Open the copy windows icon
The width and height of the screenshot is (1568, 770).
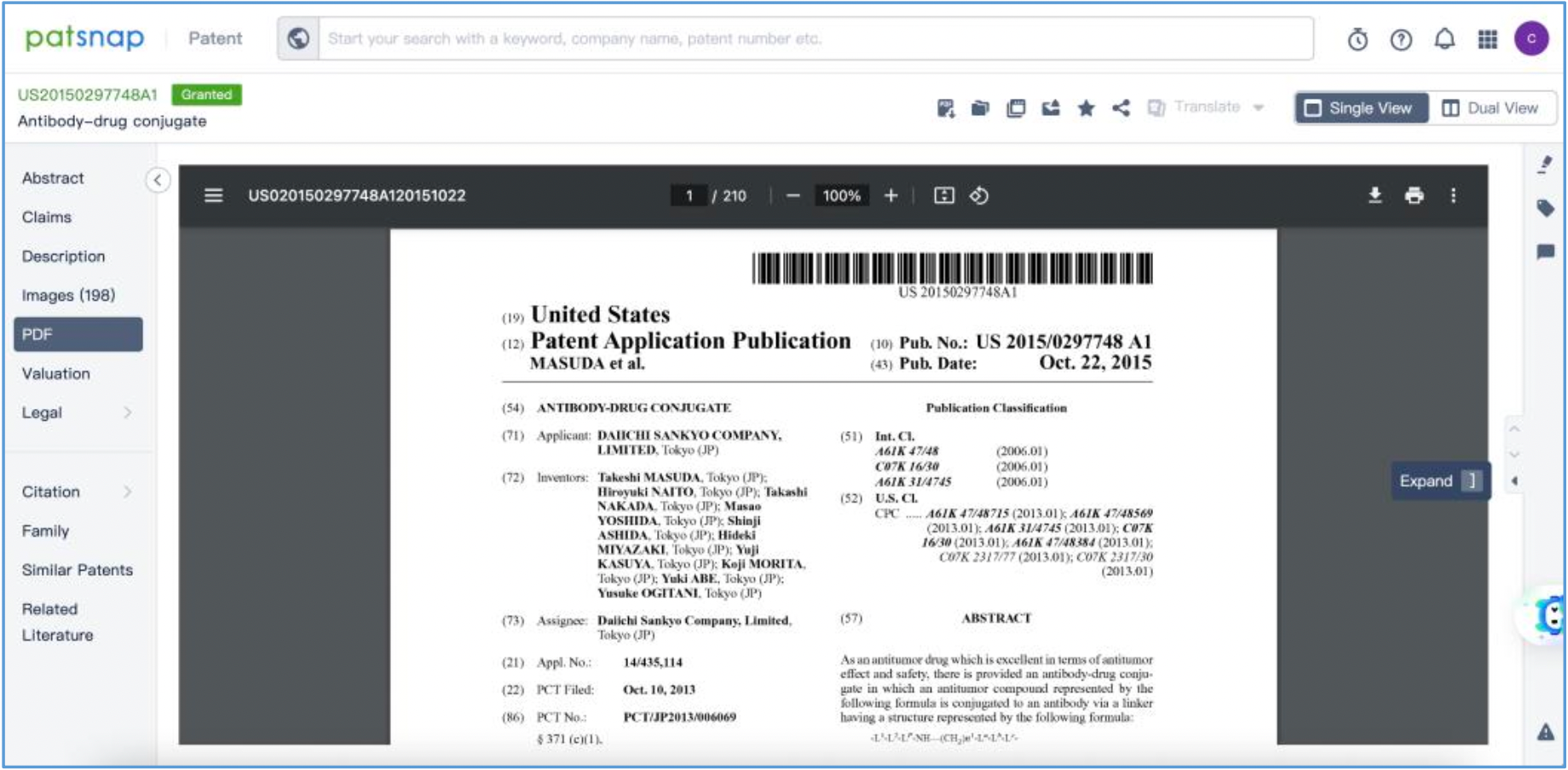pos(1016,108)
